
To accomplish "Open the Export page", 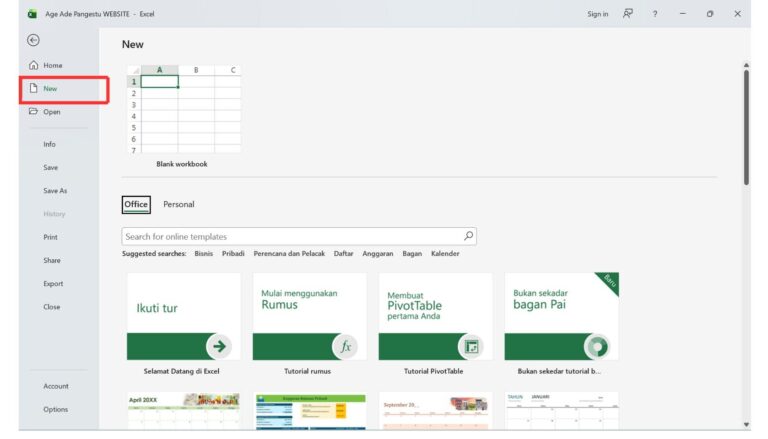I will point(53,284).
